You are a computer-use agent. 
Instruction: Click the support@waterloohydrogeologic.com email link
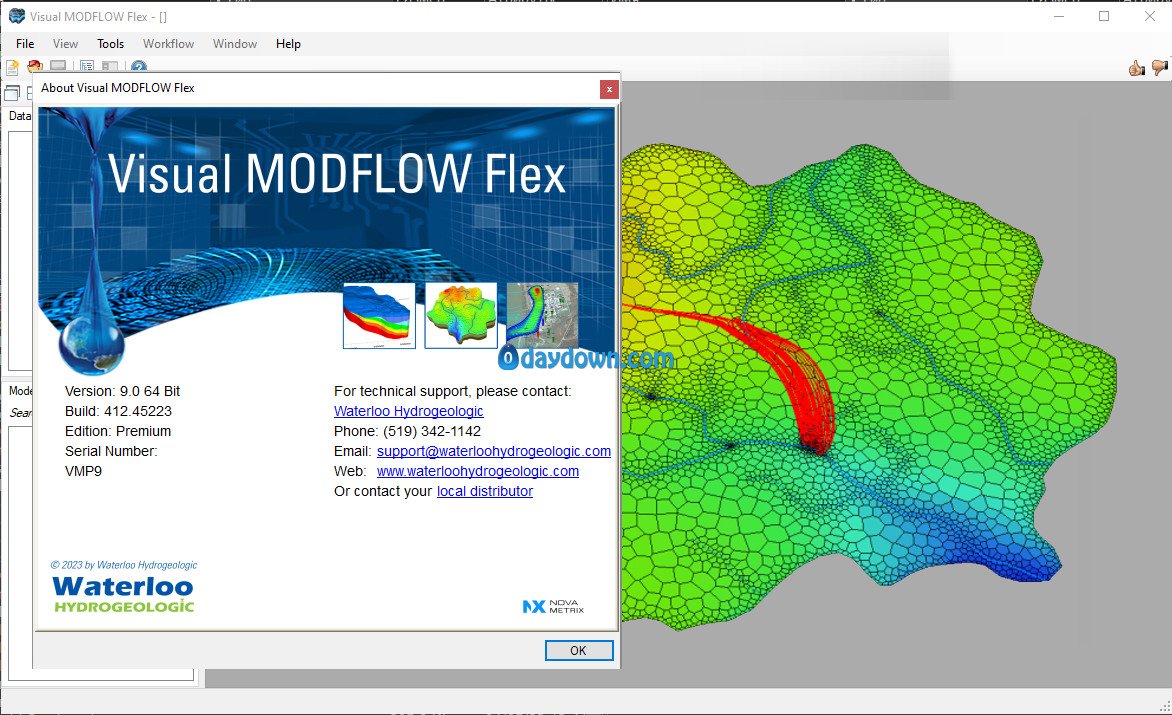point(494,451)
